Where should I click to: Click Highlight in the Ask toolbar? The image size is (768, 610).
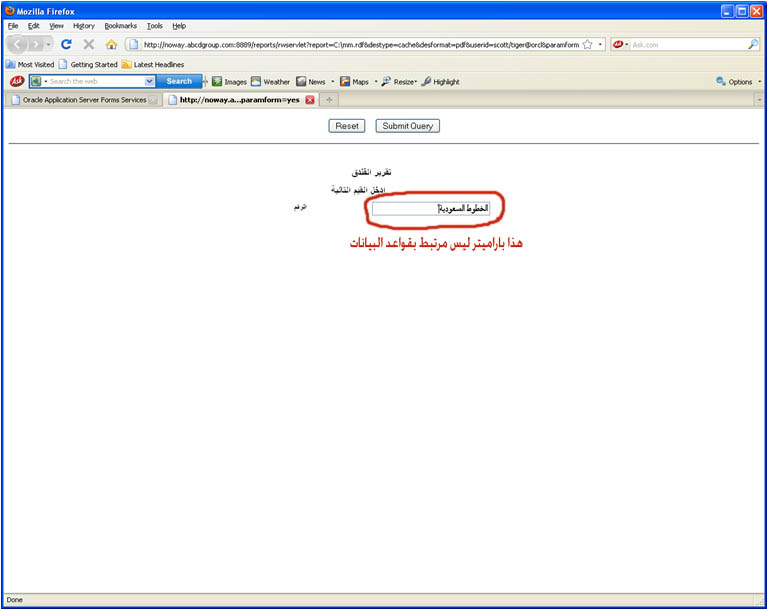pos(440,82)
